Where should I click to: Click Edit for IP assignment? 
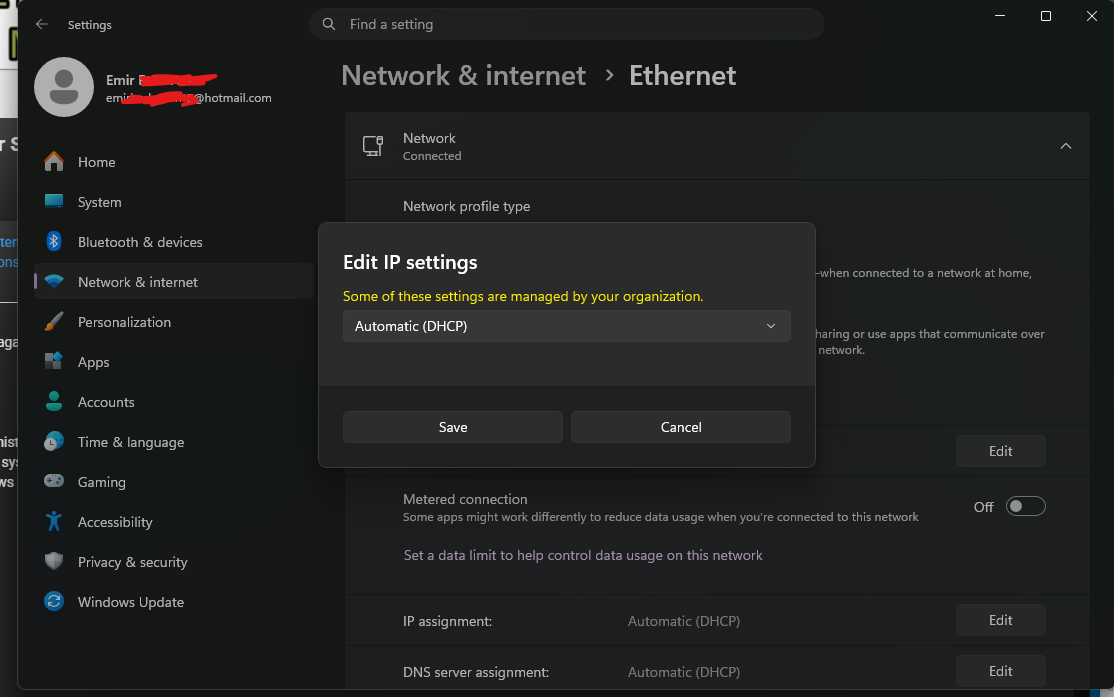(1000, 620)
